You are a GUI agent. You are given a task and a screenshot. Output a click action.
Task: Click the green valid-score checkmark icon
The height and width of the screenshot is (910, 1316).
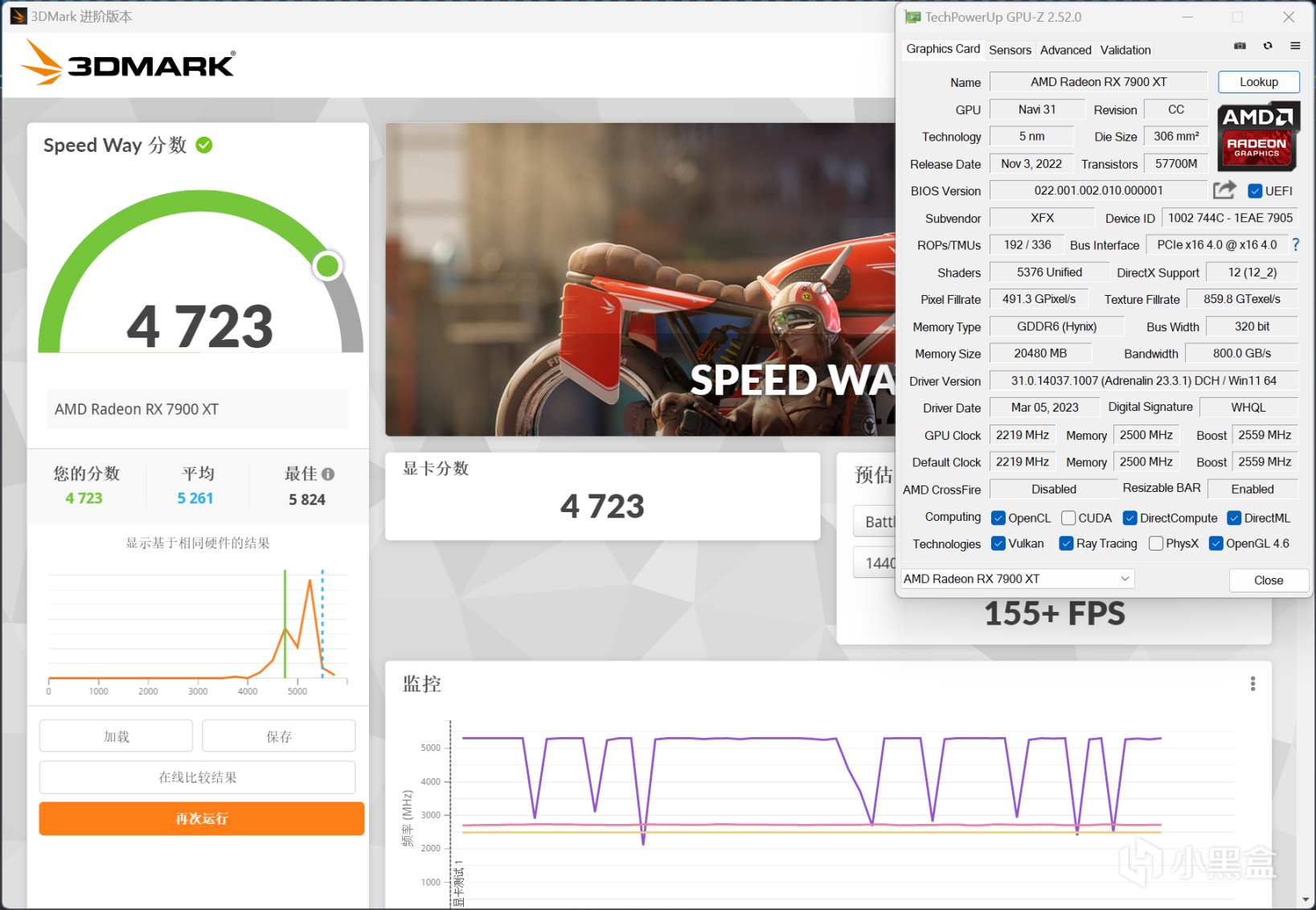point(204,145)
